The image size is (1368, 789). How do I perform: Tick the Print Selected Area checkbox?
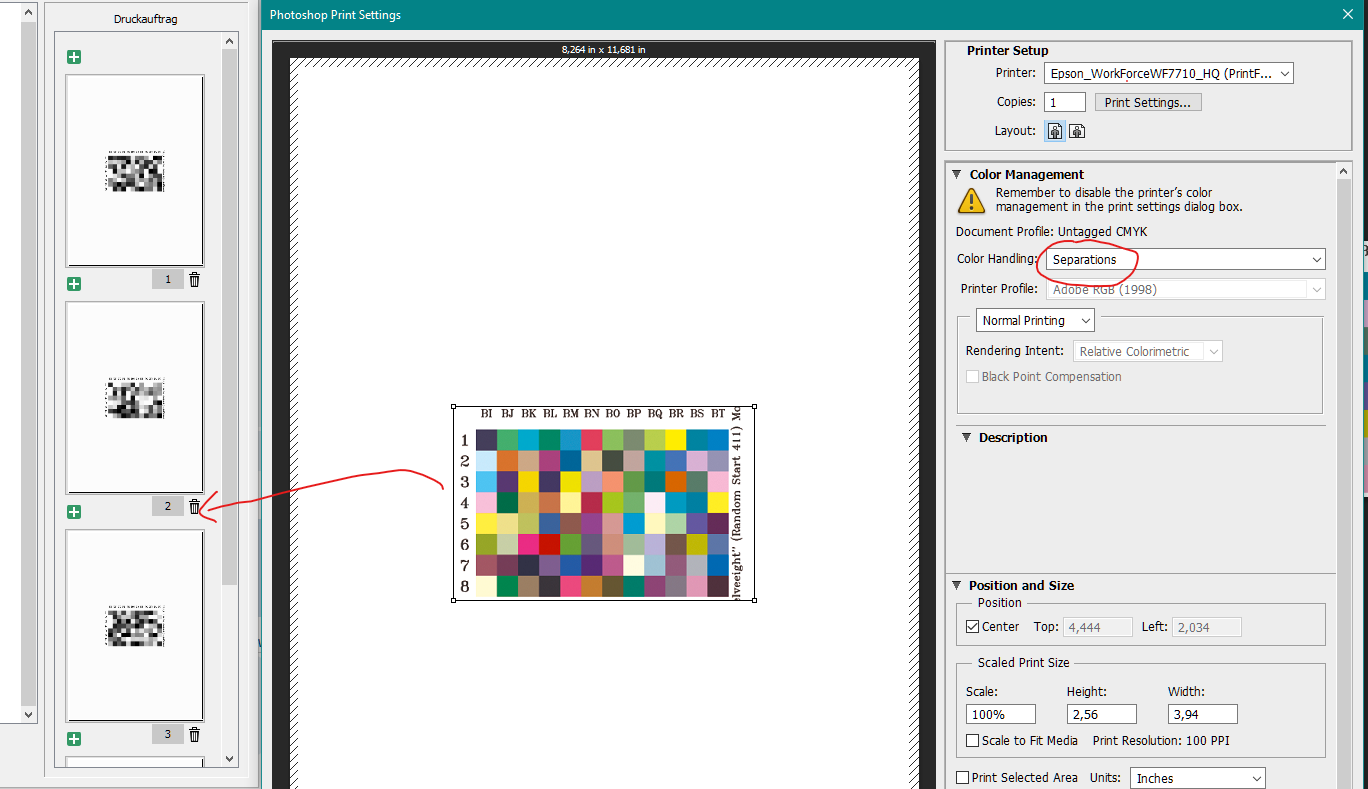[x=963, y=778]
